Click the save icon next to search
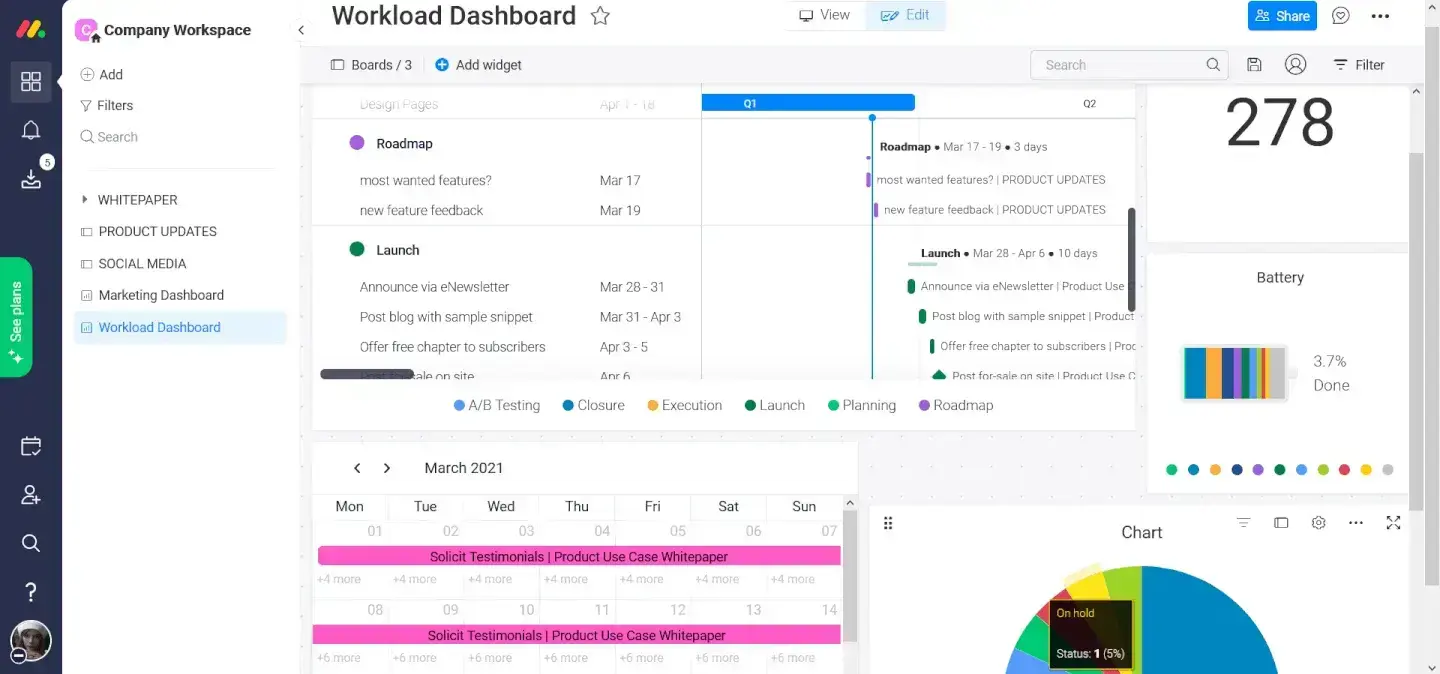The image size is (1440, 674). [1254, 65]
